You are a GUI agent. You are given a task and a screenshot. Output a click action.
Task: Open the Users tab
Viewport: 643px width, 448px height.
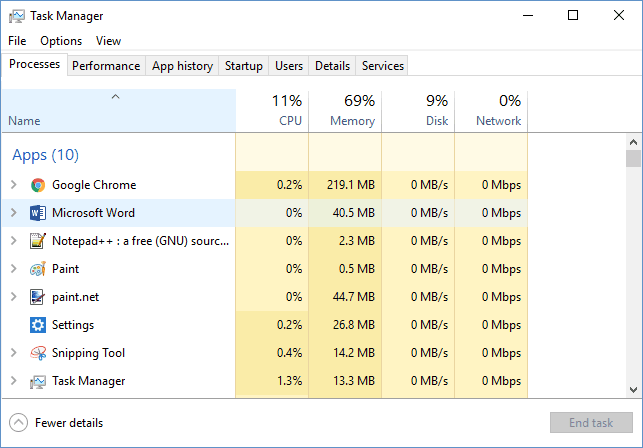(289, 66)
